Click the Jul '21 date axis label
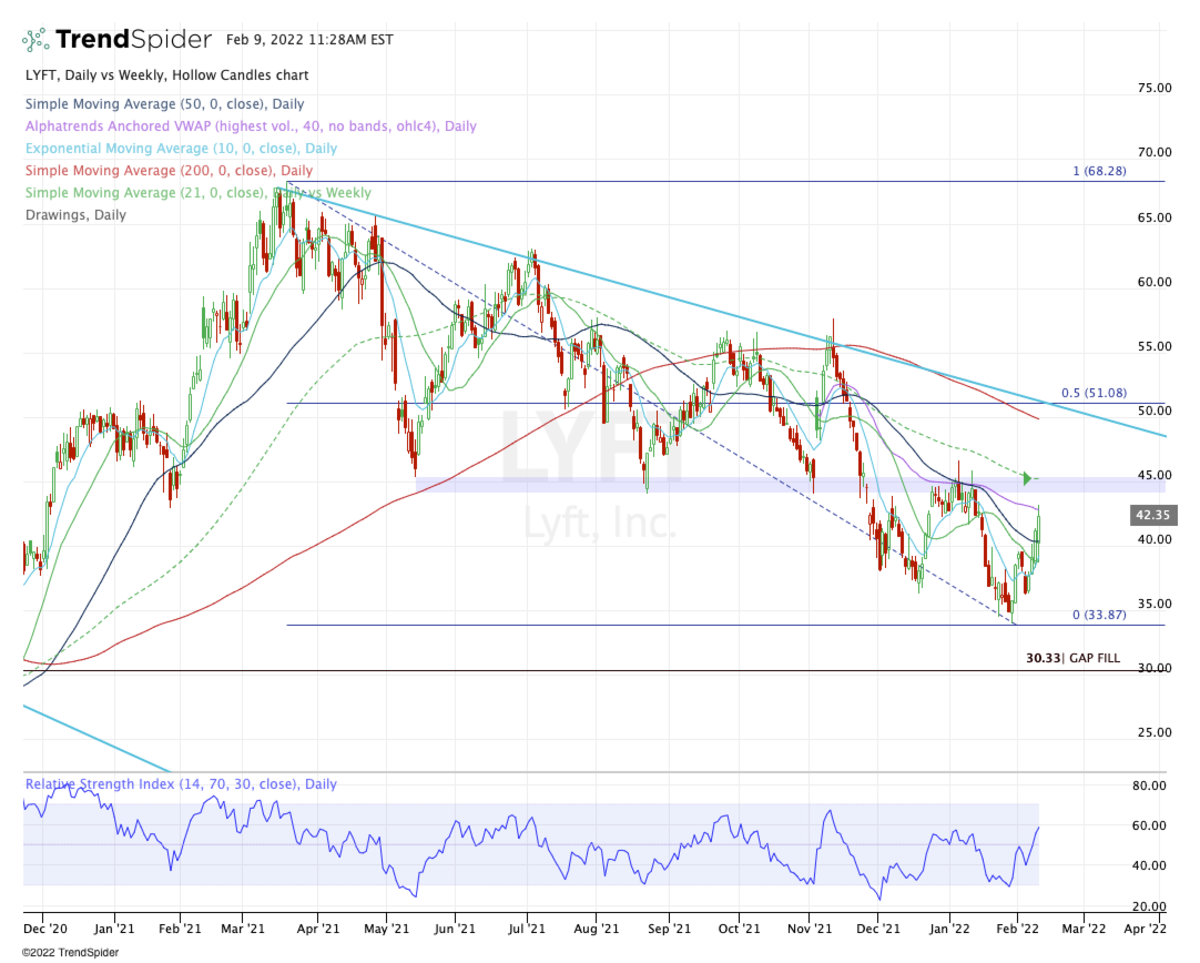 click(526, 929)
